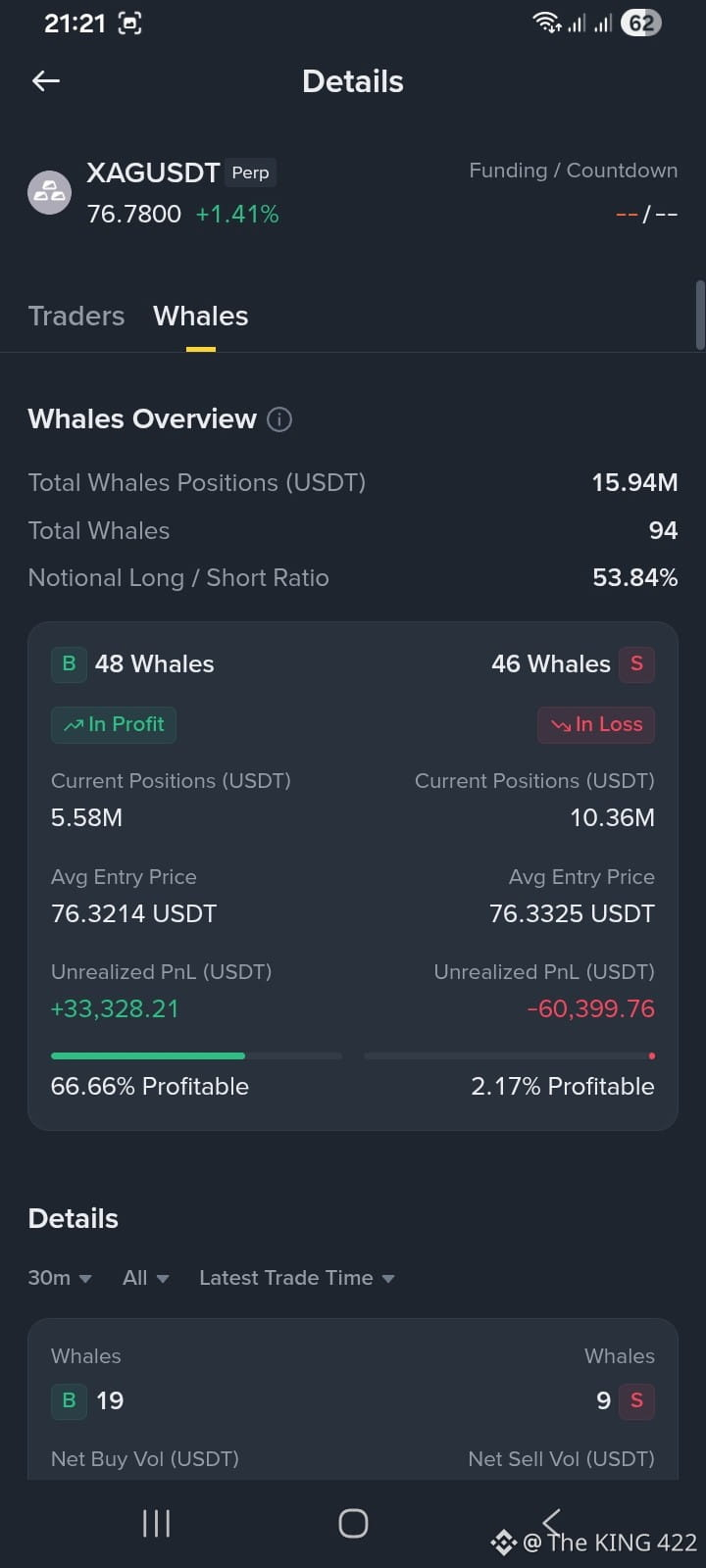Tap the S badge next to 9
706x1568 pixels.
coord(636,1400)
